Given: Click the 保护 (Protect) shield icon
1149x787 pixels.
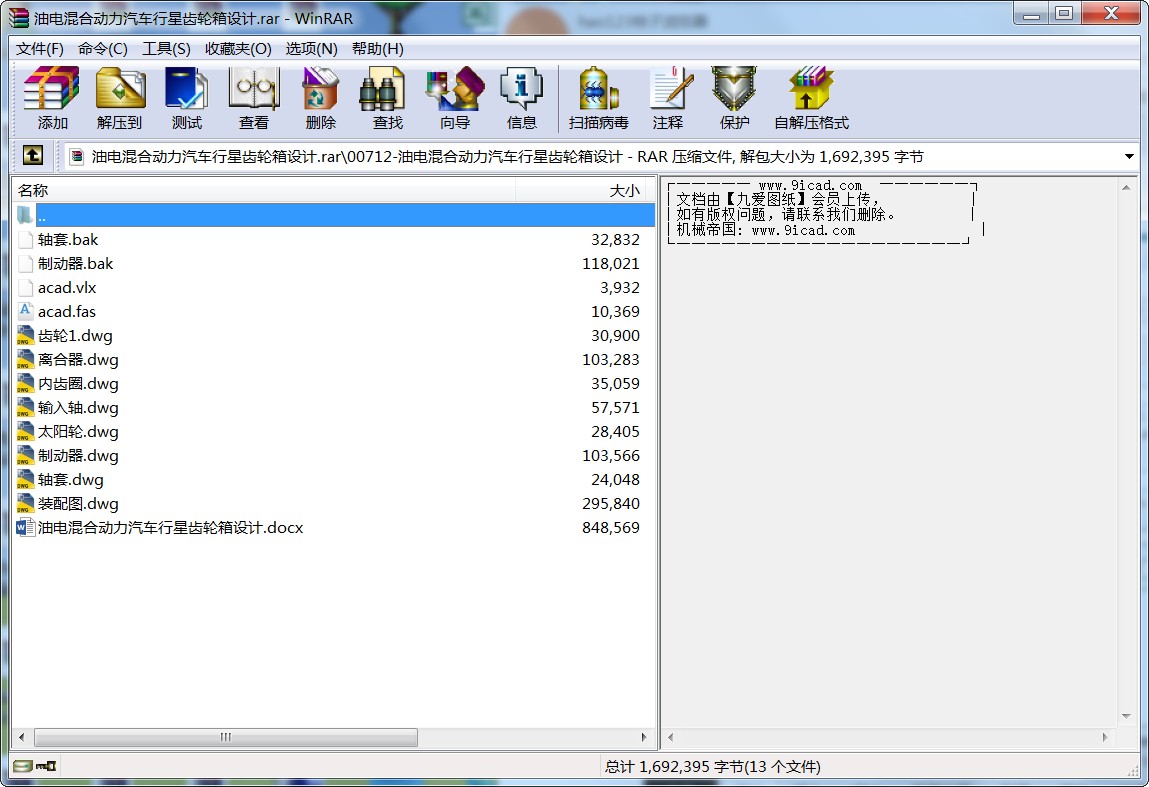Looking at the screenshot, I should [x=734, y=89].
